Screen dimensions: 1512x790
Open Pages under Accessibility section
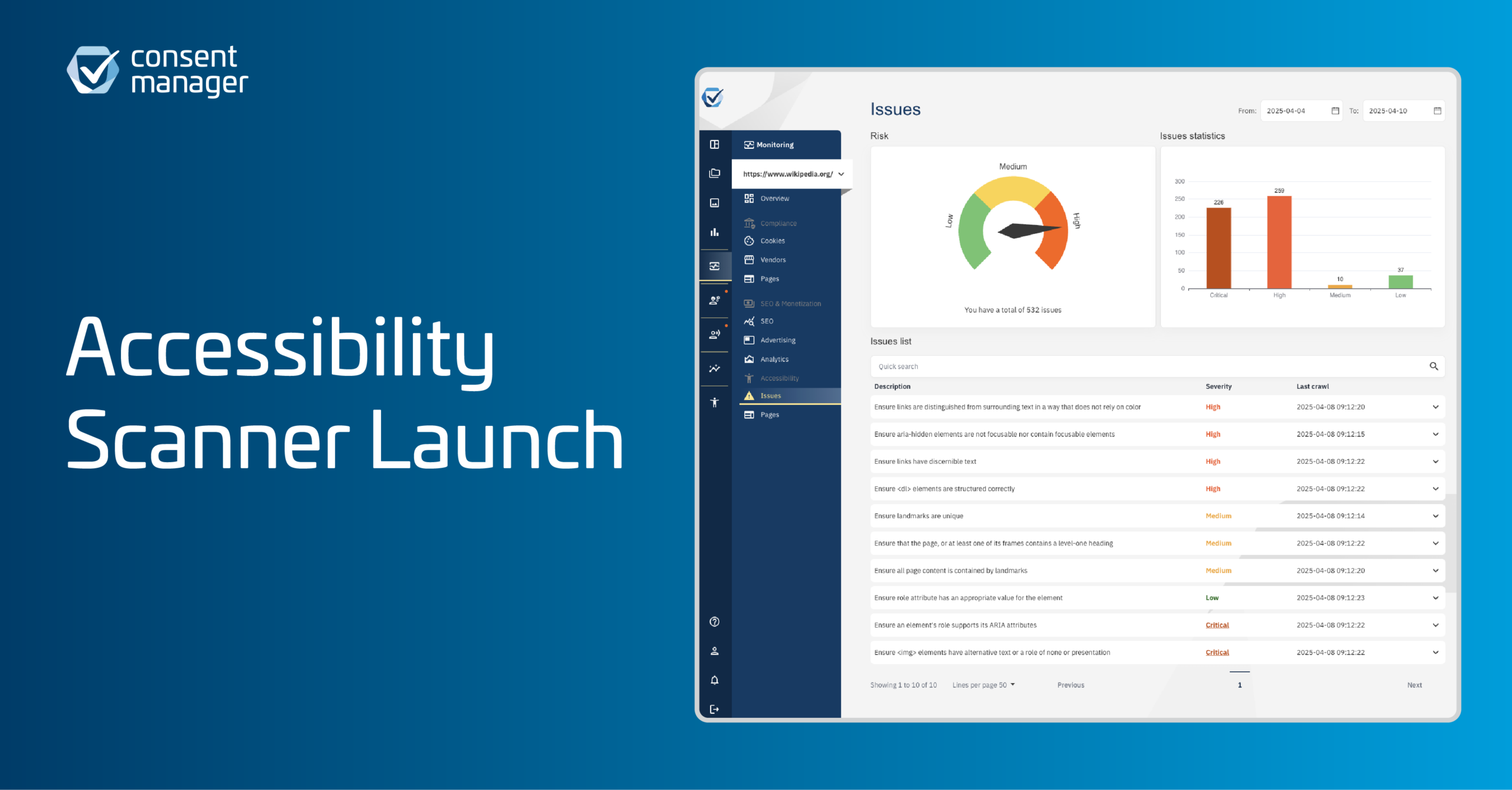pos(761,415)
